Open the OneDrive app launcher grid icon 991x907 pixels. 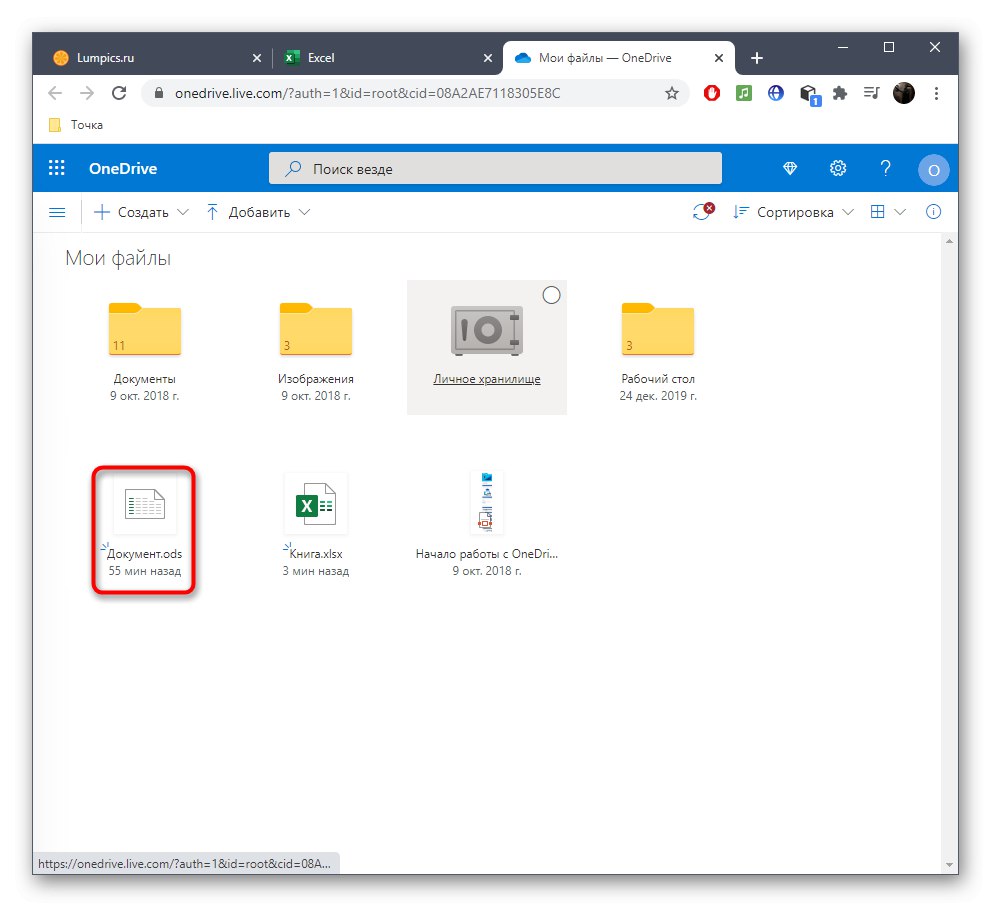56,168
